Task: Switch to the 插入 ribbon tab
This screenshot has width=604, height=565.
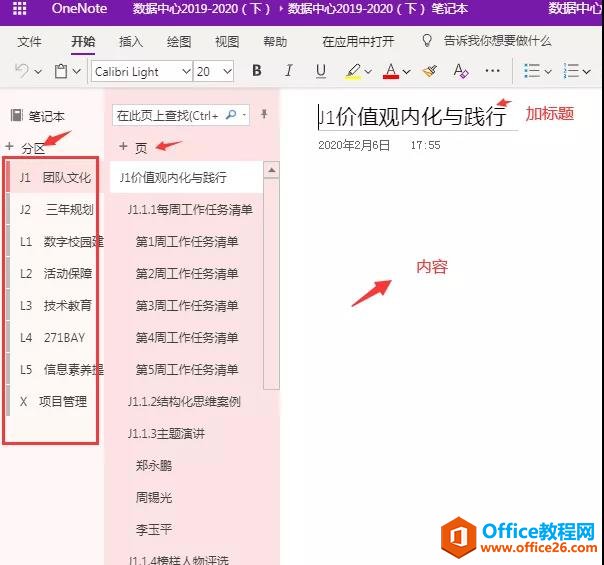Action: coord(131,41)
